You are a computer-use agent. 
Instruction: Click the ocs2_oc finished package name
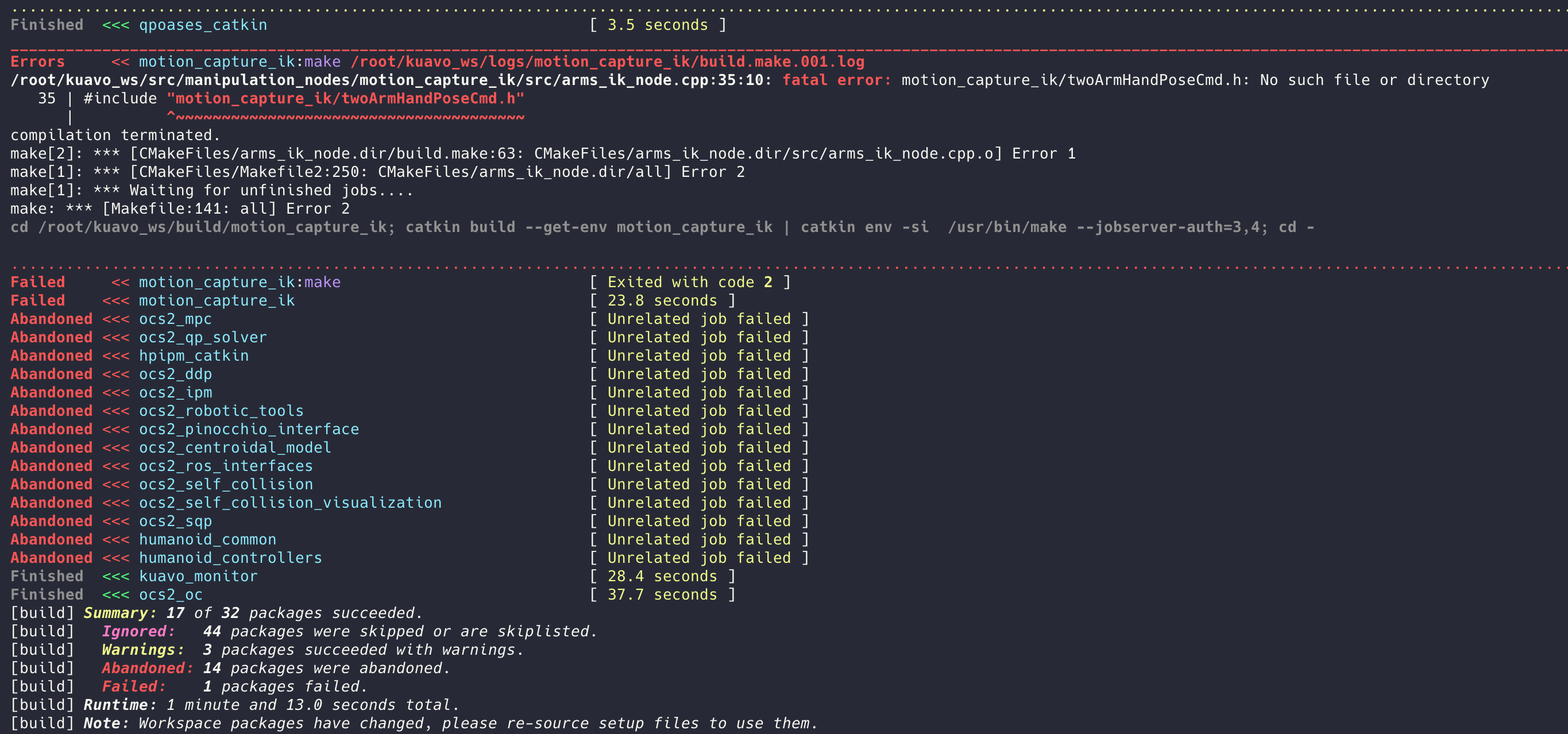[x=171, y=594]
